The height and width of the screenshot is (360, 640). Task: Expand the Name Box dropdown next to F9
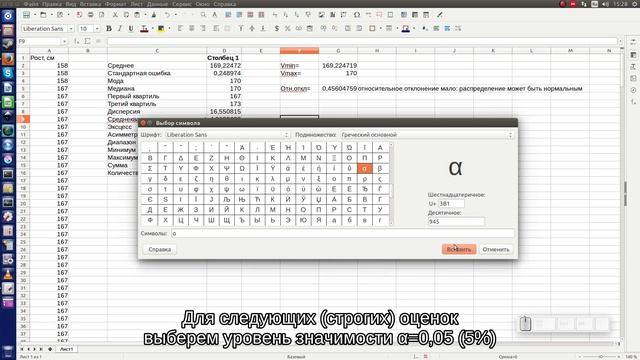pos(64,41)
